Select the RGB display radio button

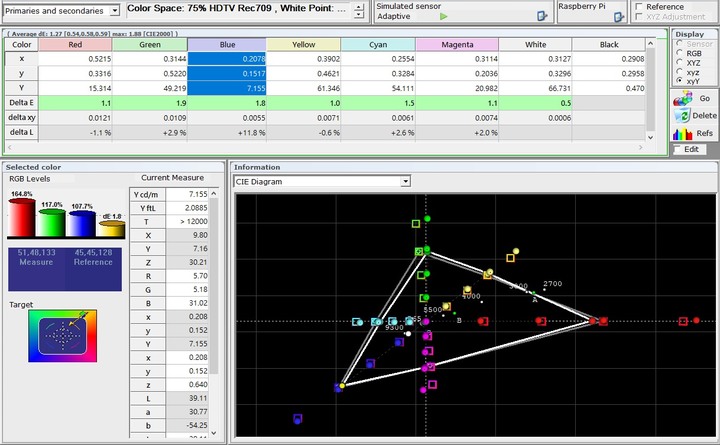click(x=679, y=53)
